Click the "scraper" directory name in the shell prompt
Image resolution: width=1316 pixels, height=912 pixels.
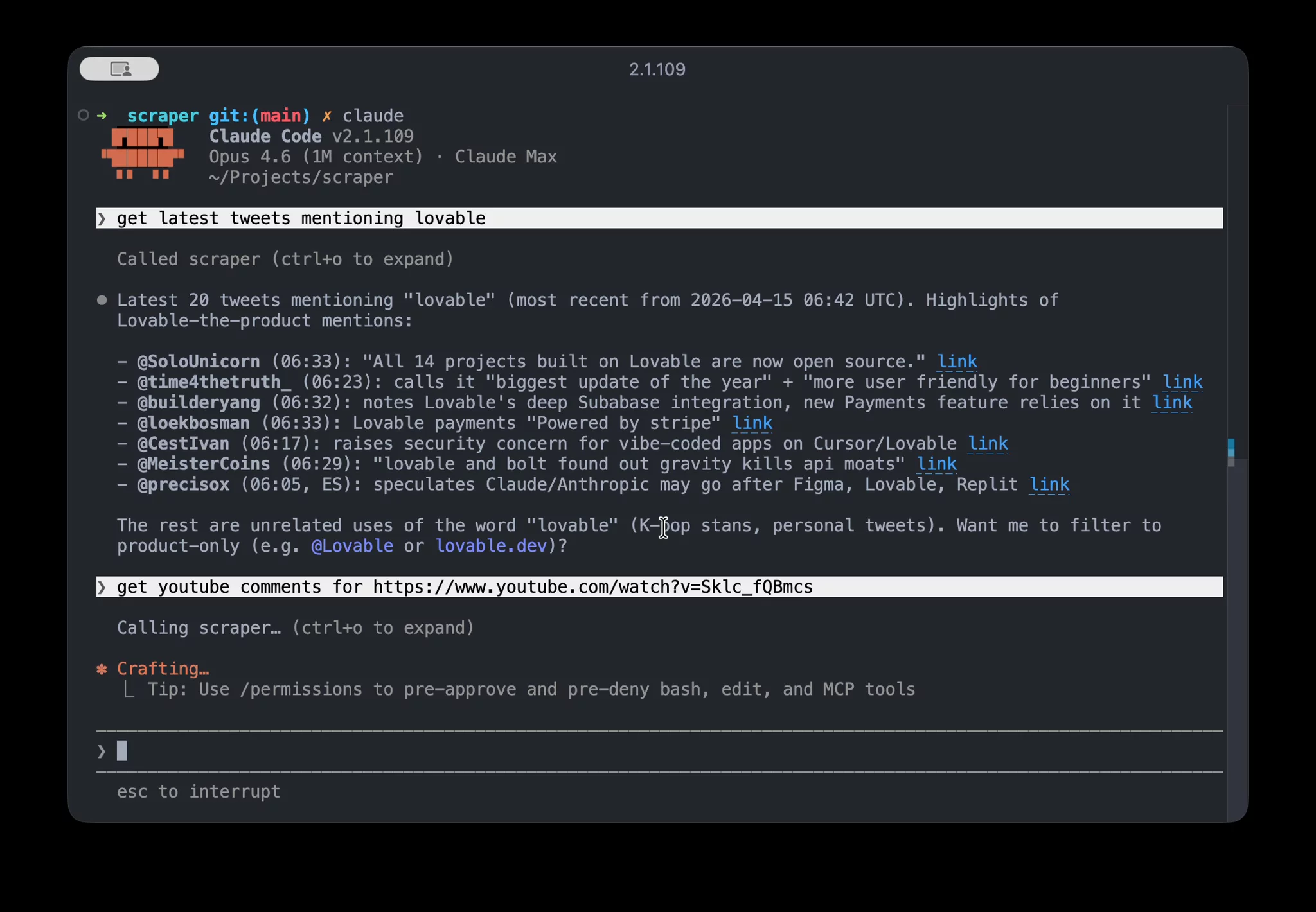click(x=163, y=116)
